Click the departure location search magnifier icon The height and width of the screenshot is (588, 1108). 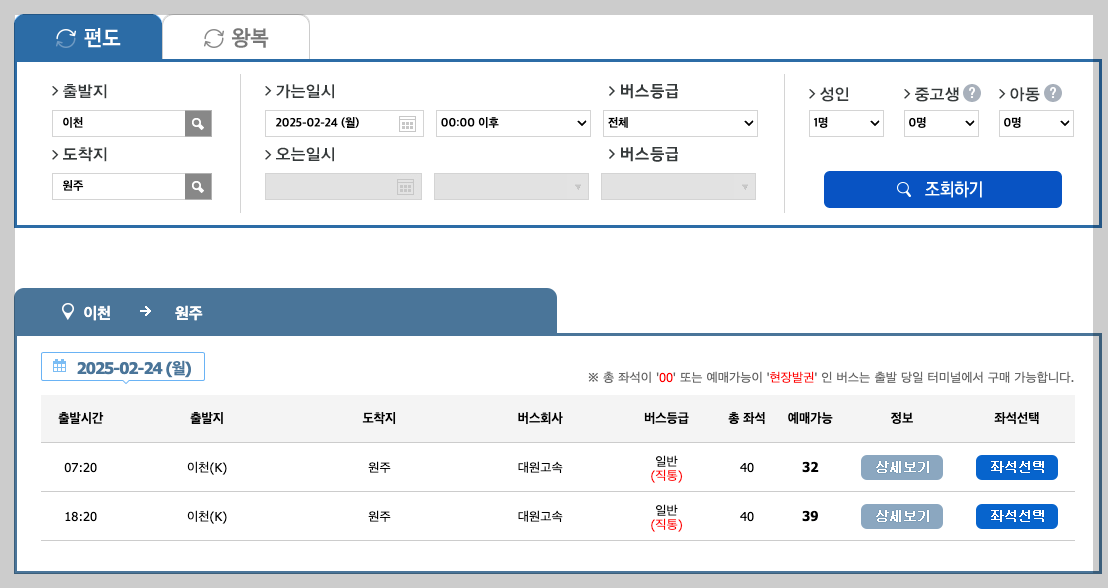[197, 122]
